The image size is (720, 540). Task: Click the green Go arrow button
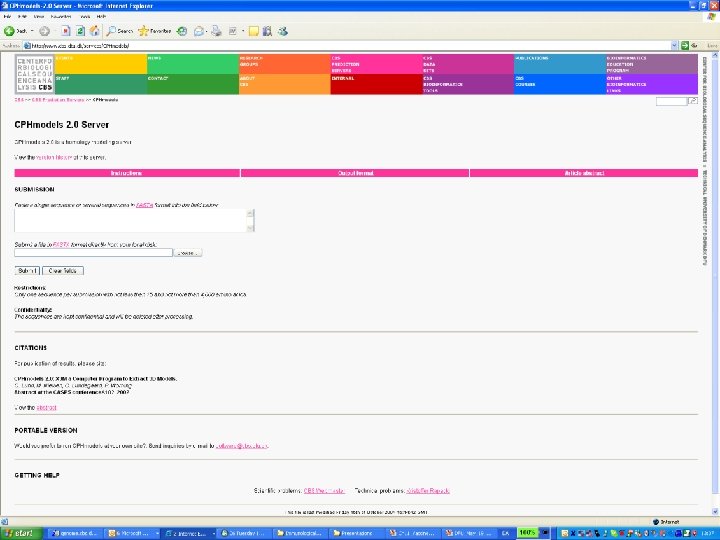685,45
